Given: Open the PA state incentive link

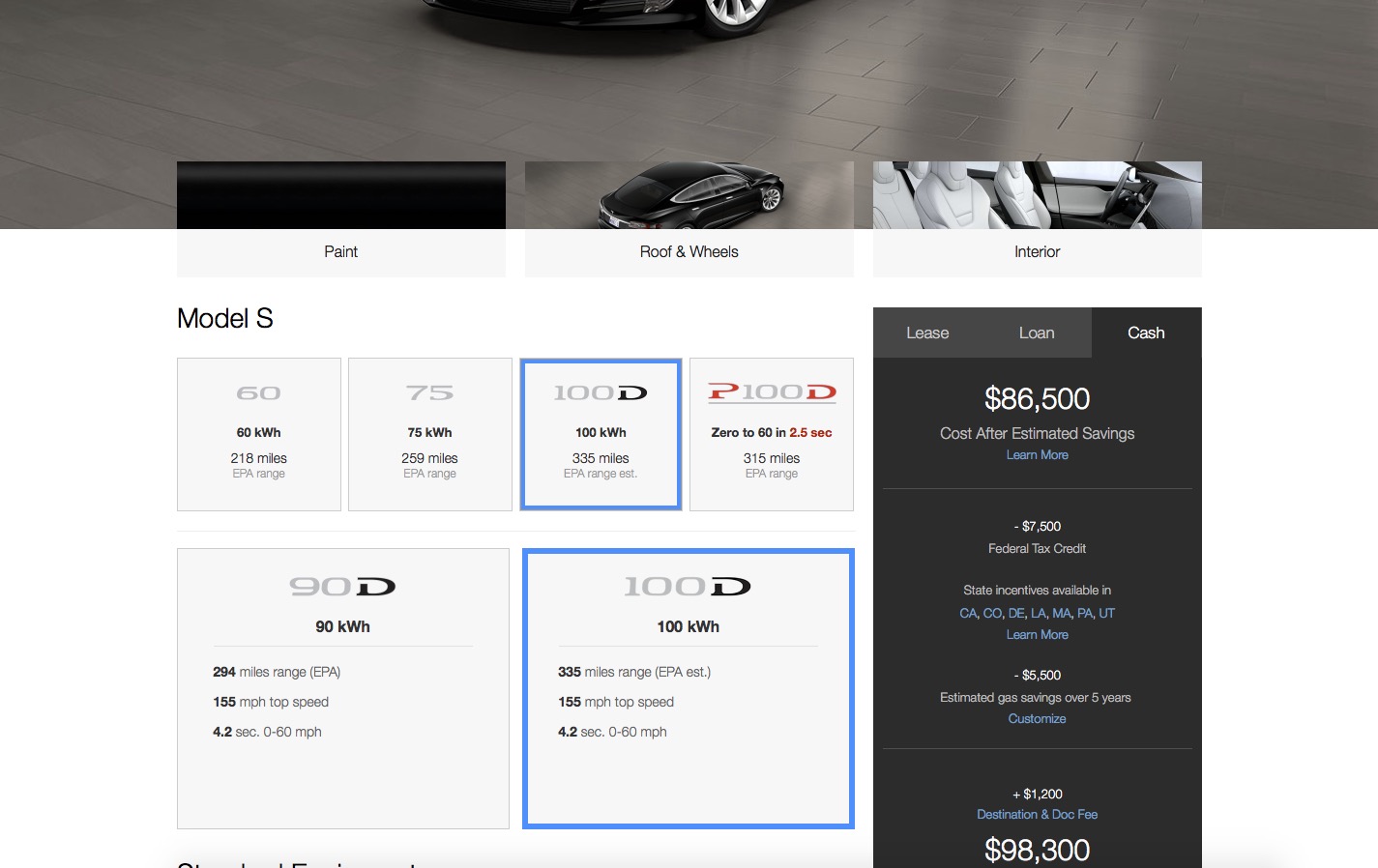Looking at the screenshot, I should tap(1085, 613).
